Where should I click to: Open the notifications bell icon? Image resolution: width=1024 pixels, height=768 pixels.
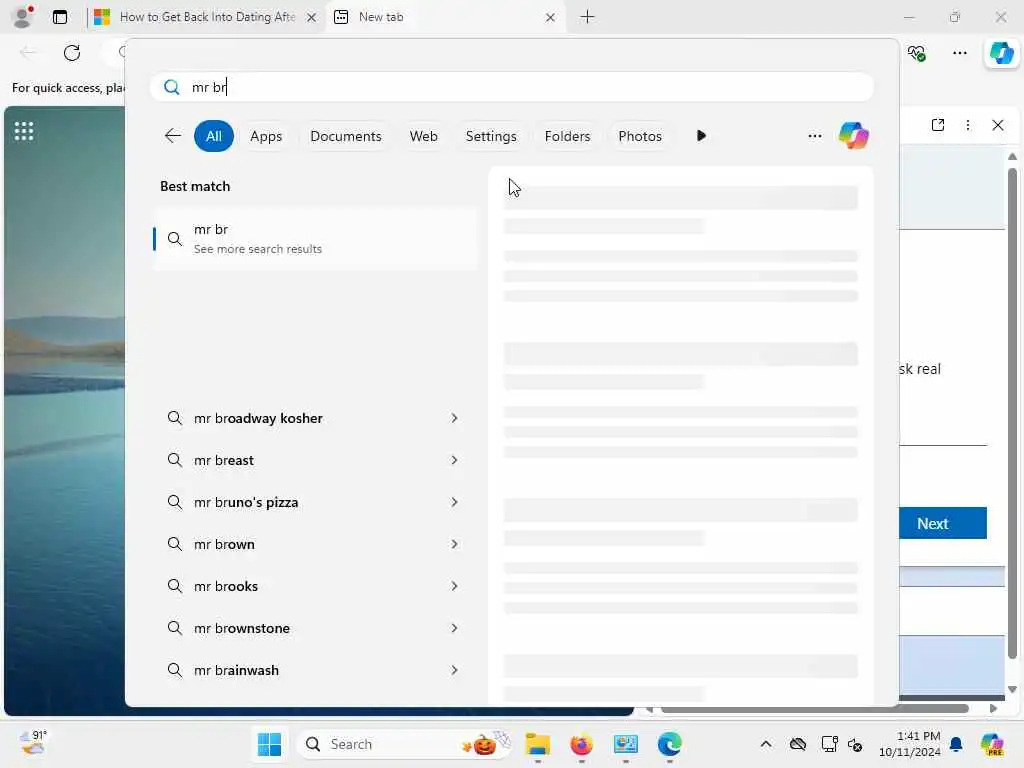click(x=956, y=744)
